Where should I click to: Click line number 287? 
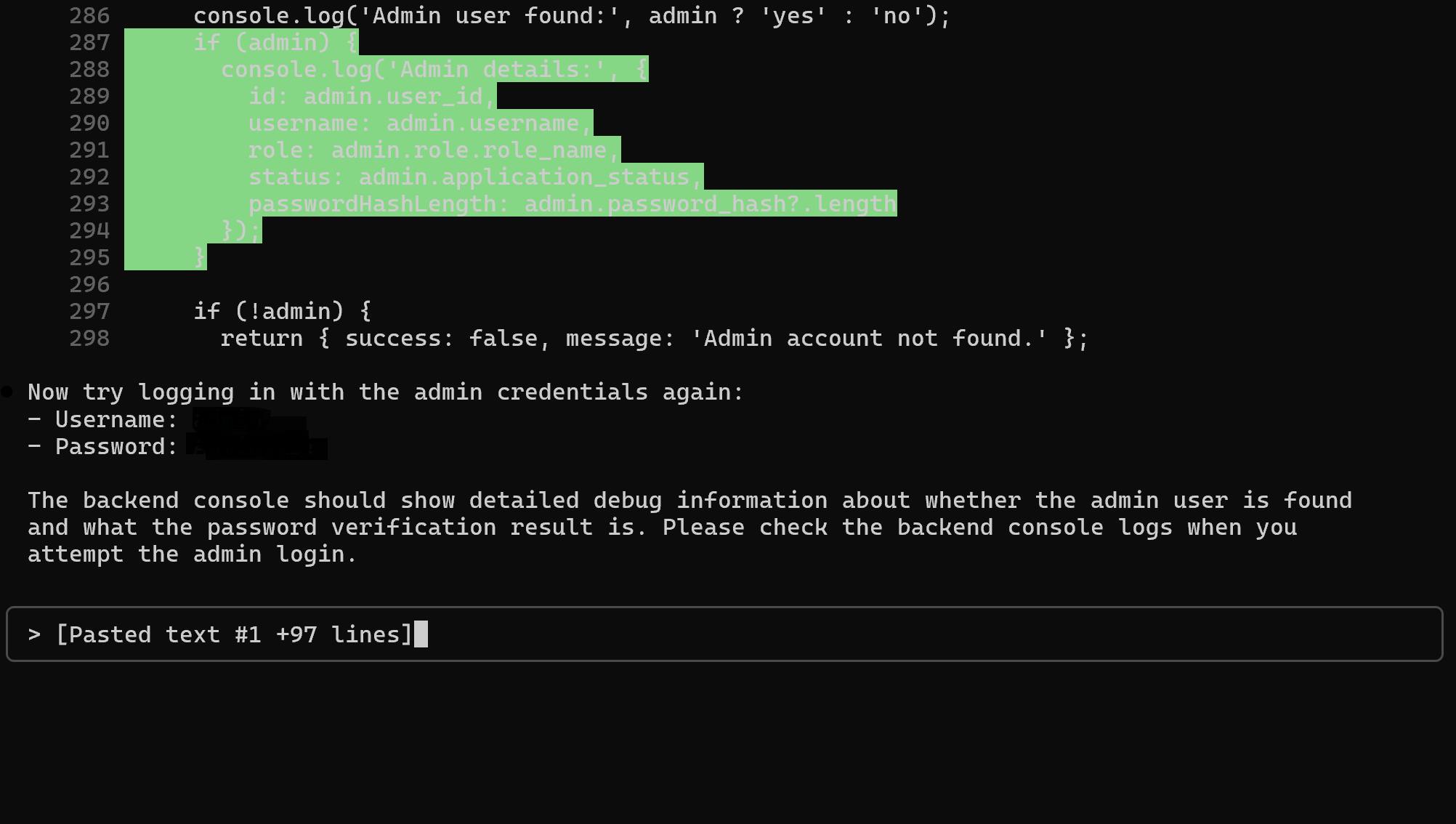89,43
